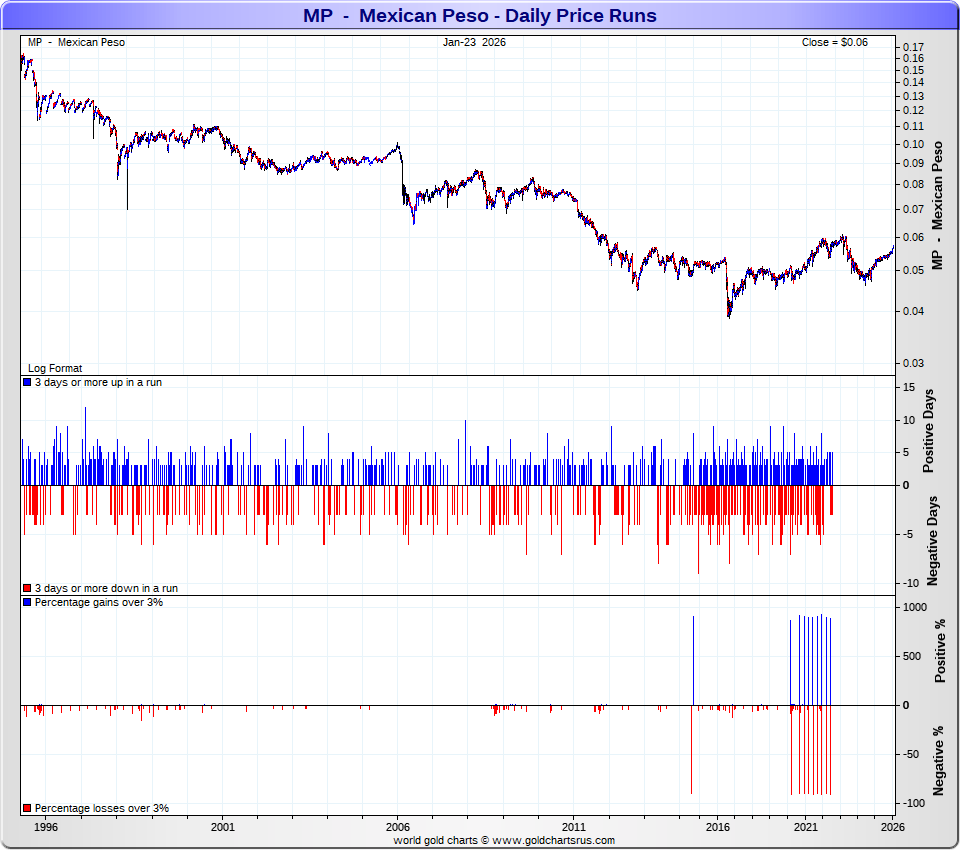Click the 2006 label on the time axis
Image resolution: width=960 pixels, height=850 pixels.
tap(398, 827)
